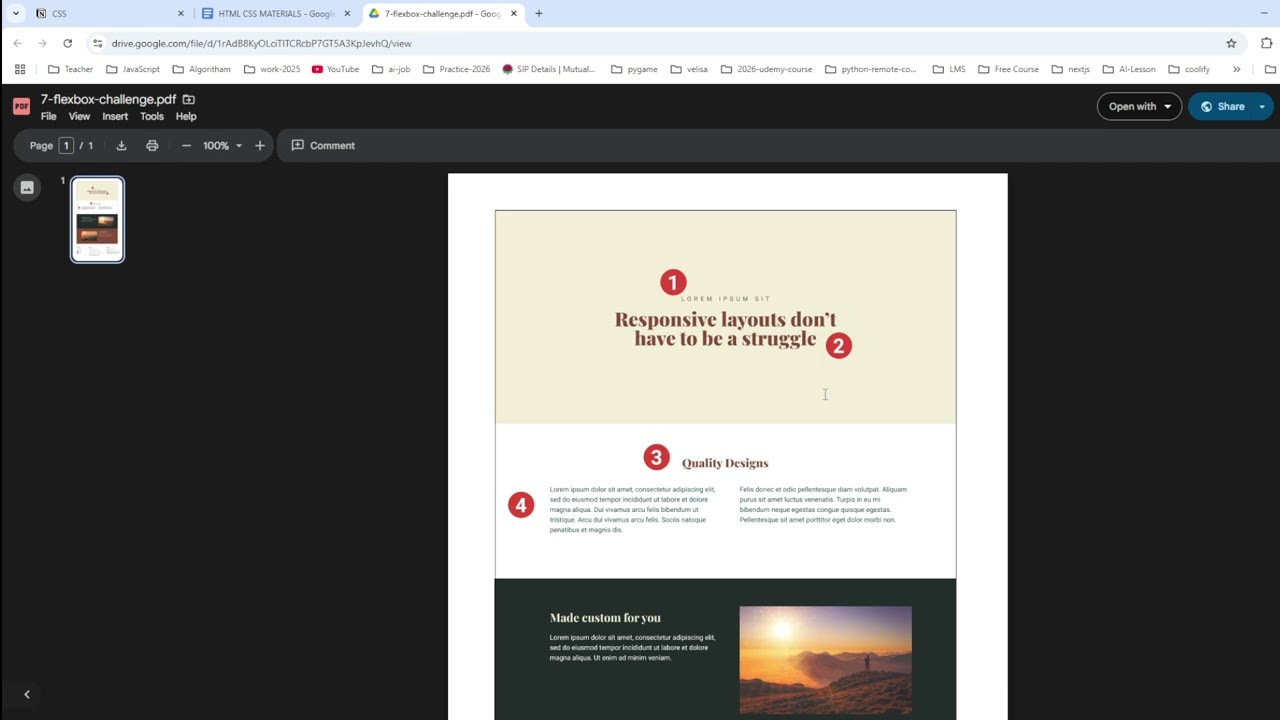Screen dimensions: 1280x720
Task: Open a new browser tab
Action: (539, 13)
